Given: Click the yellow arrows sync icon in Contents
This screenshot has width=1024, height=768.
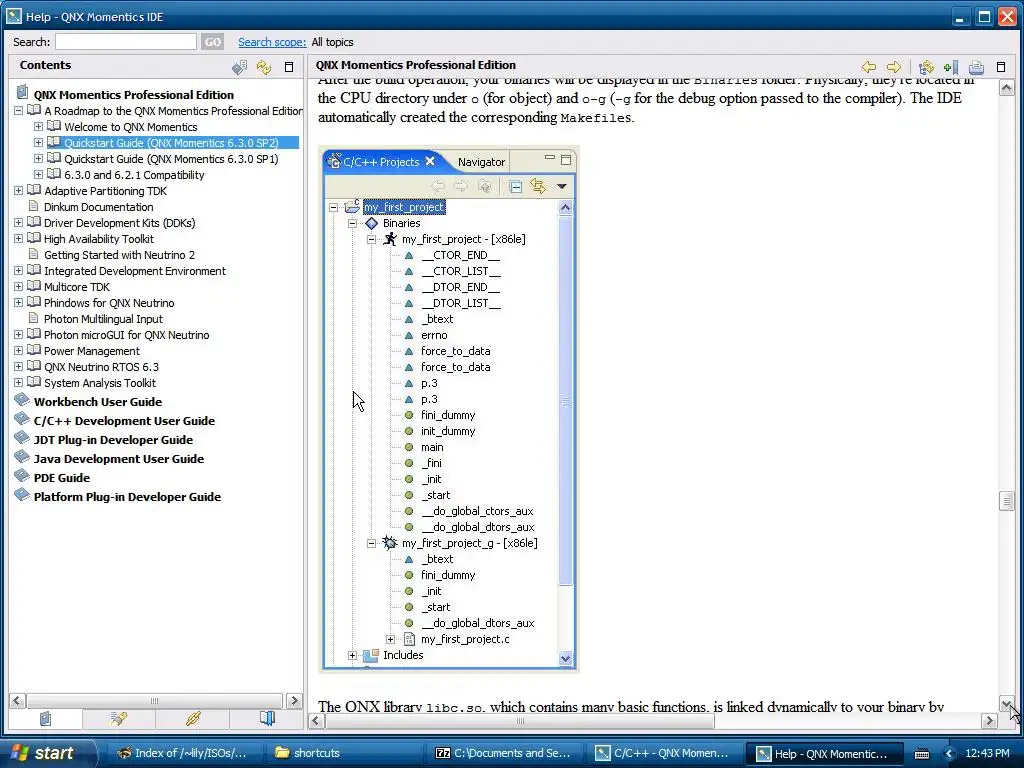Looking at the screenshot, I should click(x=264, y=67).
